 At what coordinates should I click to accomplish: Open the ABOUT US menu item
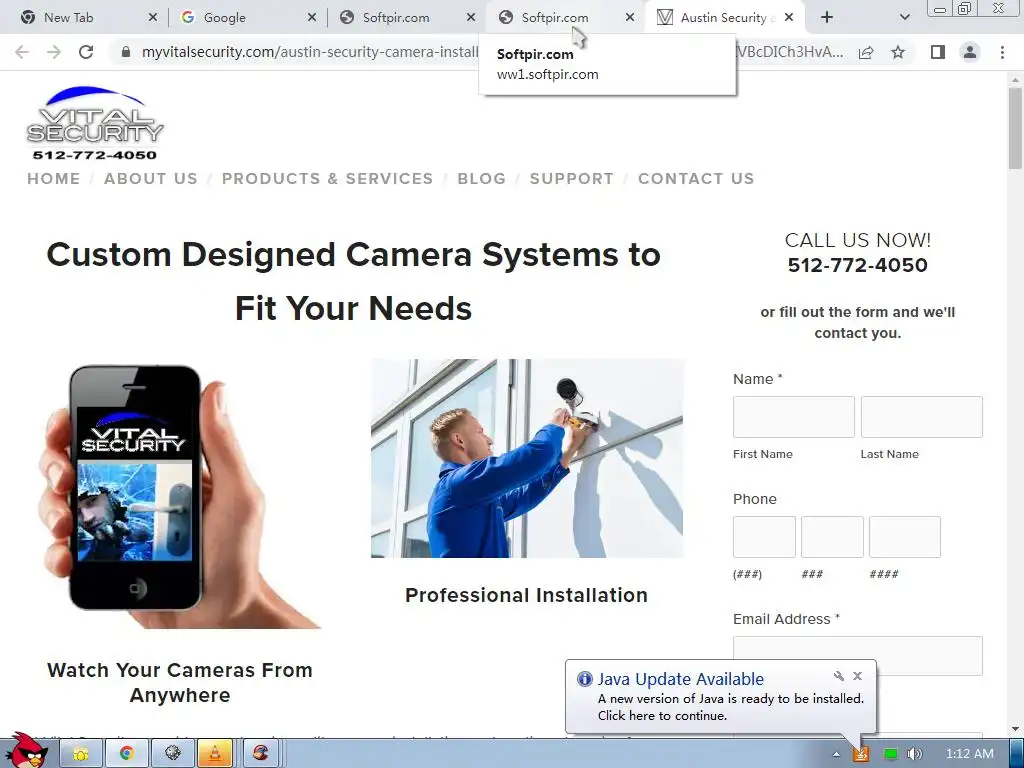tap(151, 179)
